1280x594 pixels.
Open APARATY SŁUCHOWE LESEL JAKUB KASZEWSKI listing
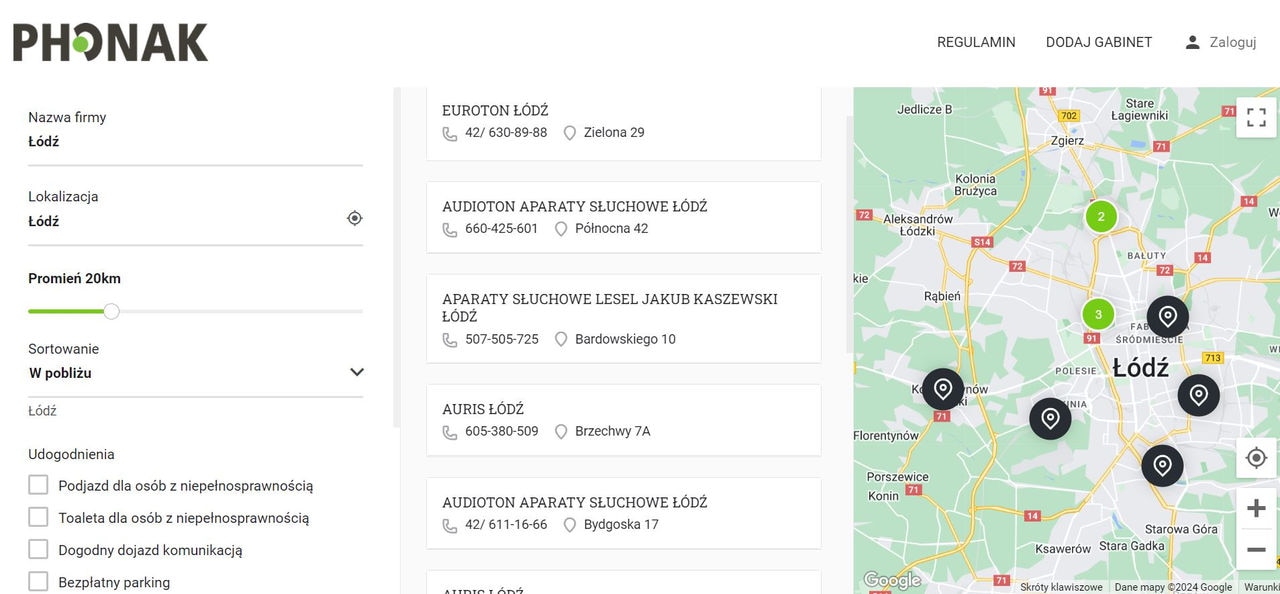click(x=609, y=307)
